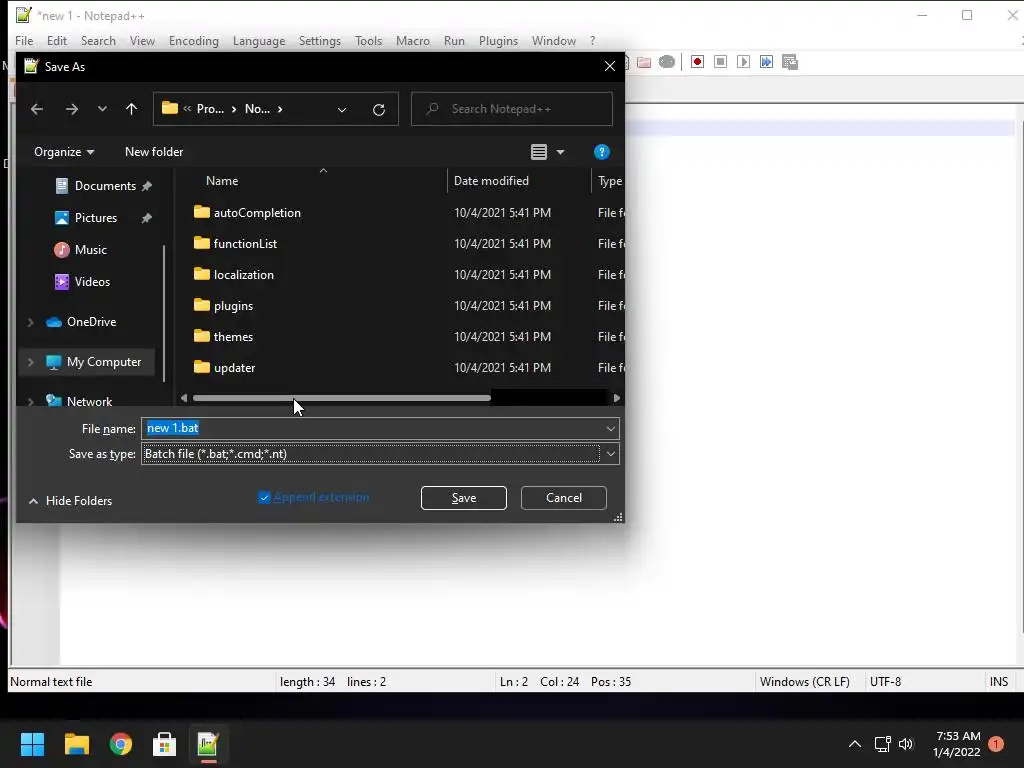This screenshot has height=768, width=1024.
Task: Select My Computer in navigation pane
Action: tap(103, 362)
